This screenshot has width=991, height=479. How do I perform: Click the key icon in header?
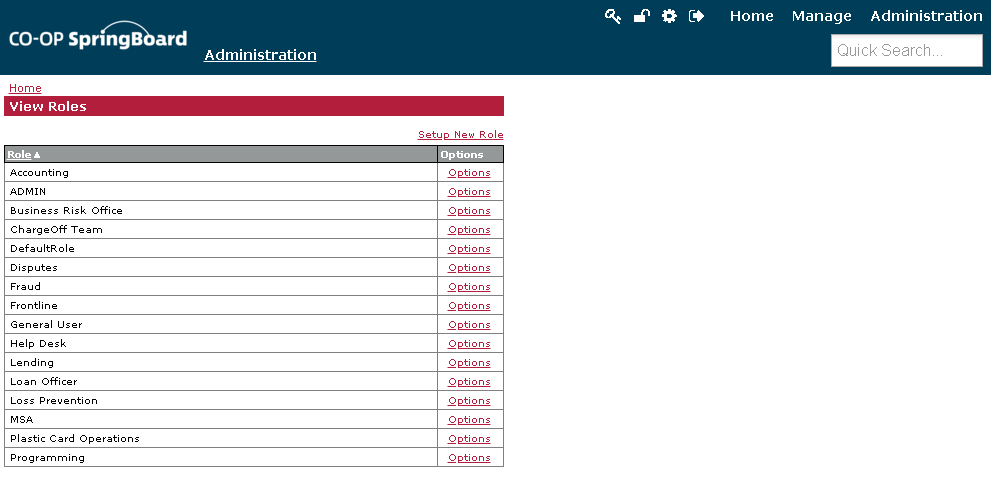tap(612, 16)
